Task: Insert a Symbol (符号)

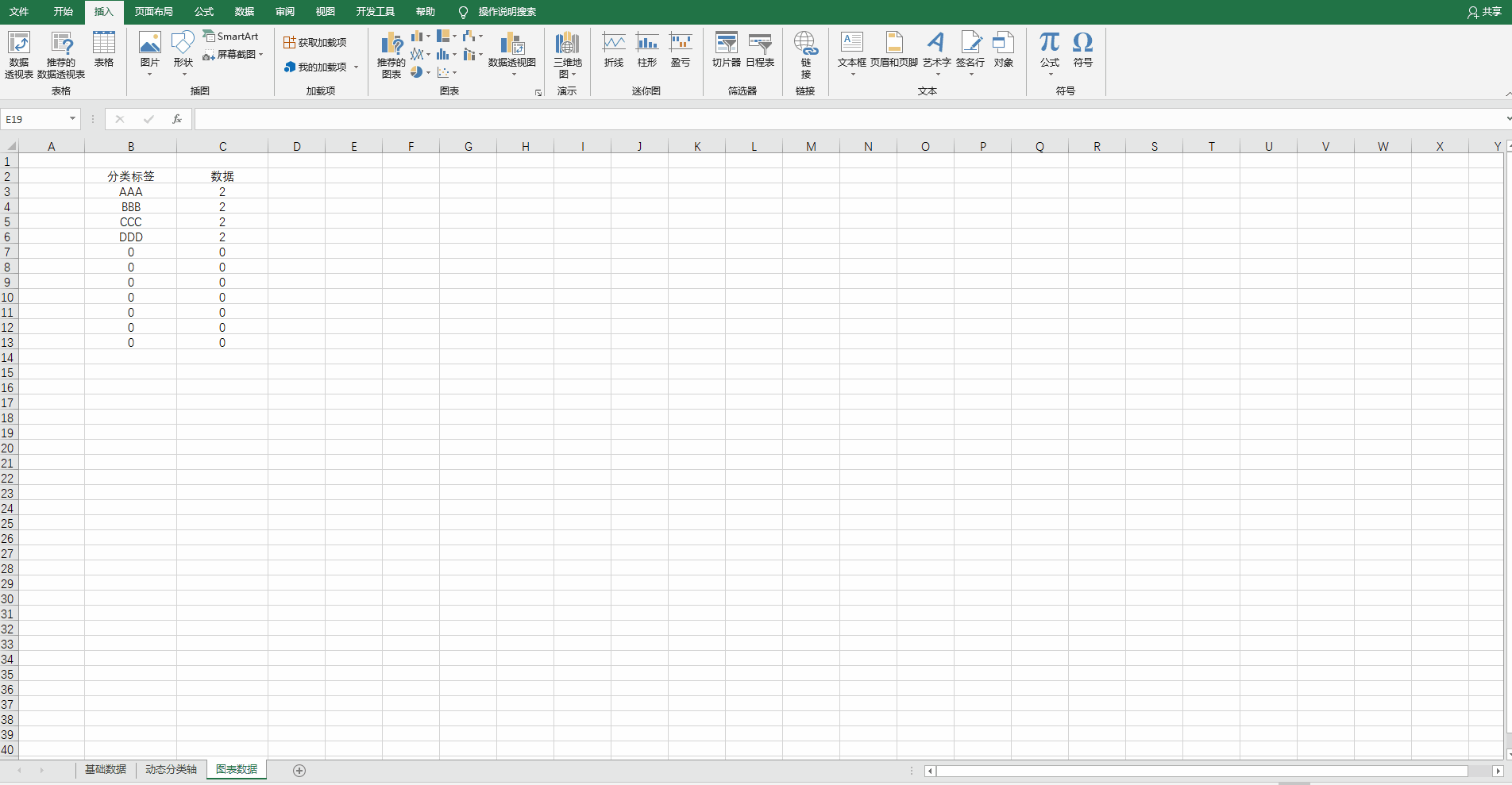Action: [1083, 49]
